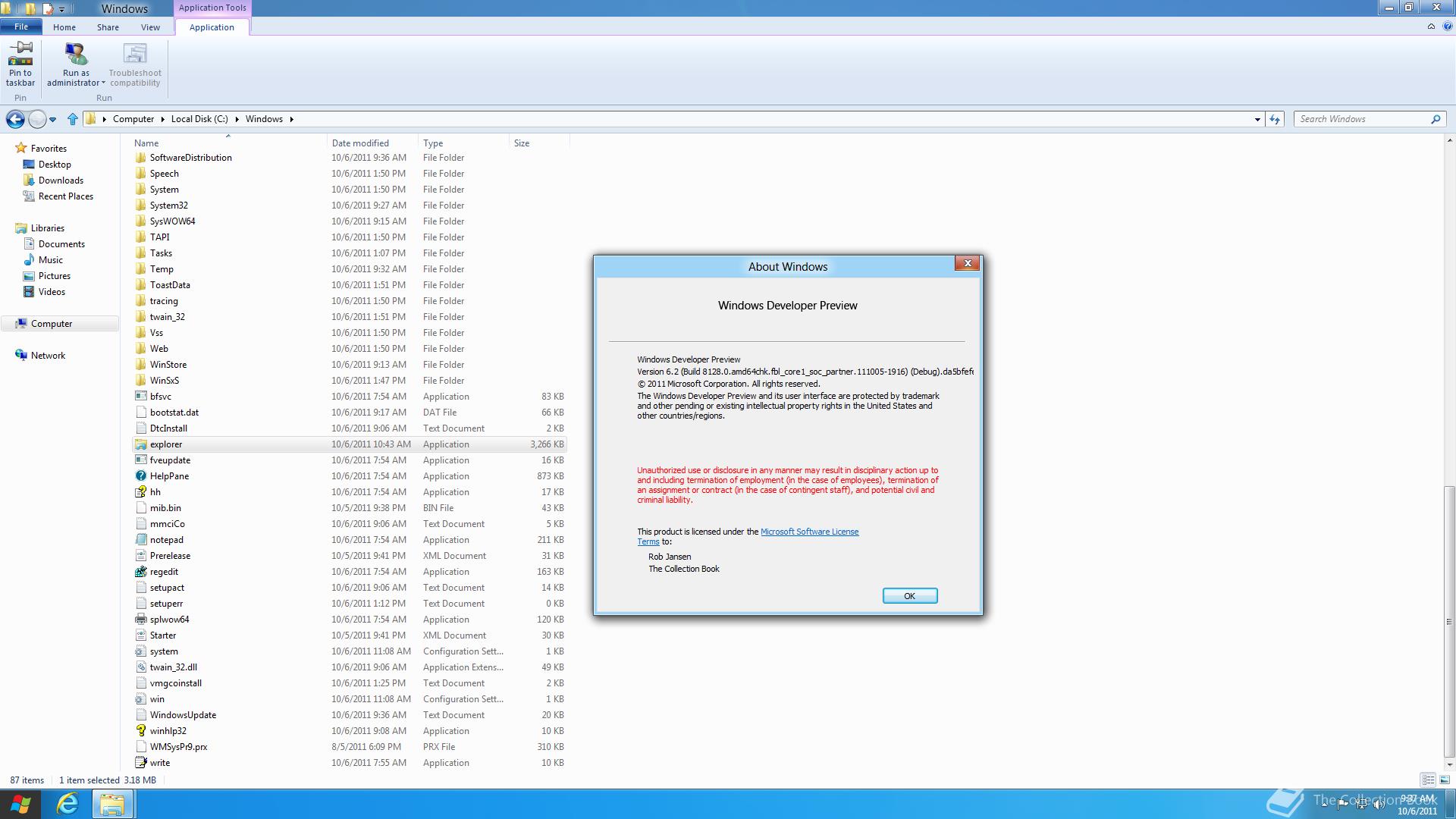Click OK in About Windows dialog
Screen dimensions: 1456x819
pos(909,596)
